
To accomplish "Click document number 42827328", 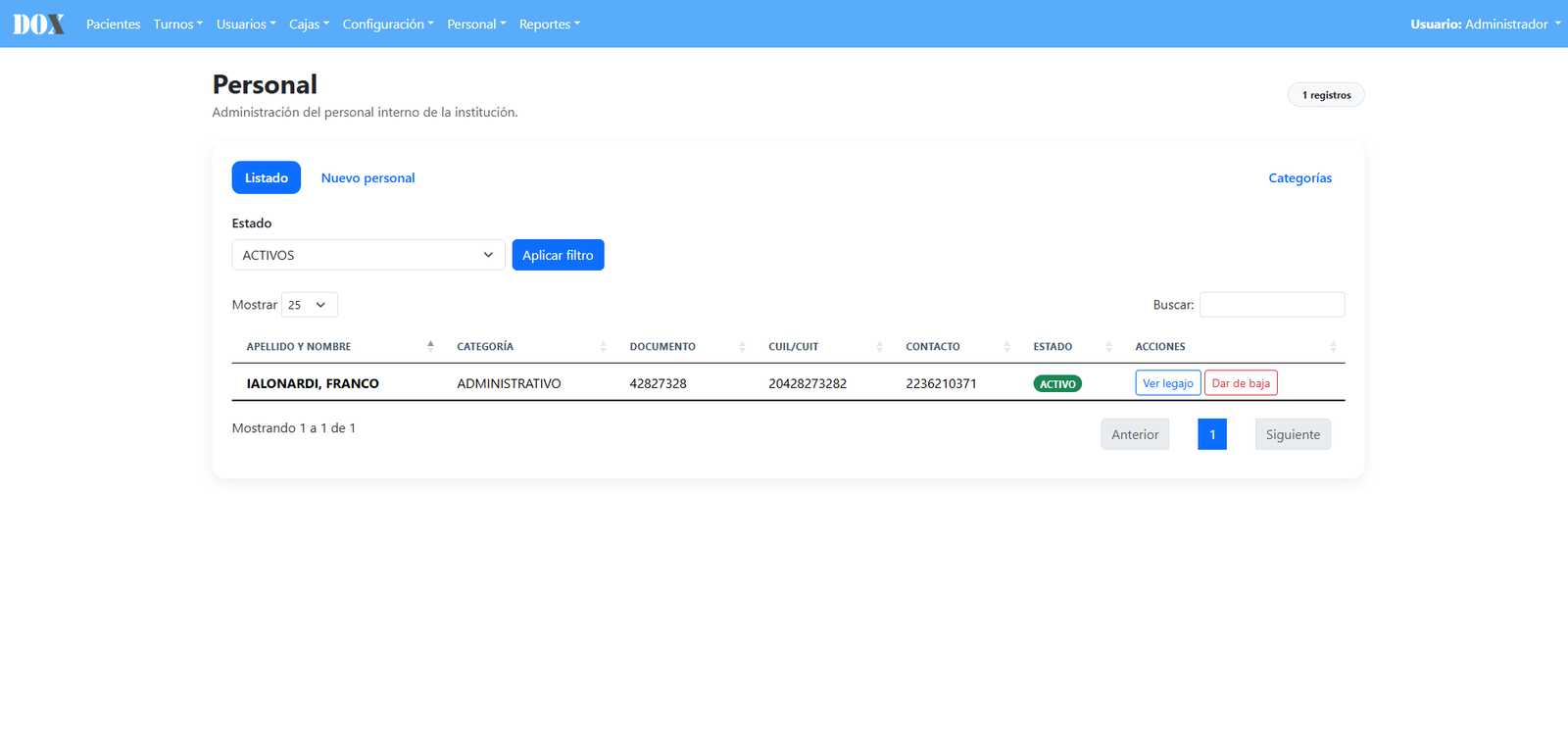I will tap(658, 383).
